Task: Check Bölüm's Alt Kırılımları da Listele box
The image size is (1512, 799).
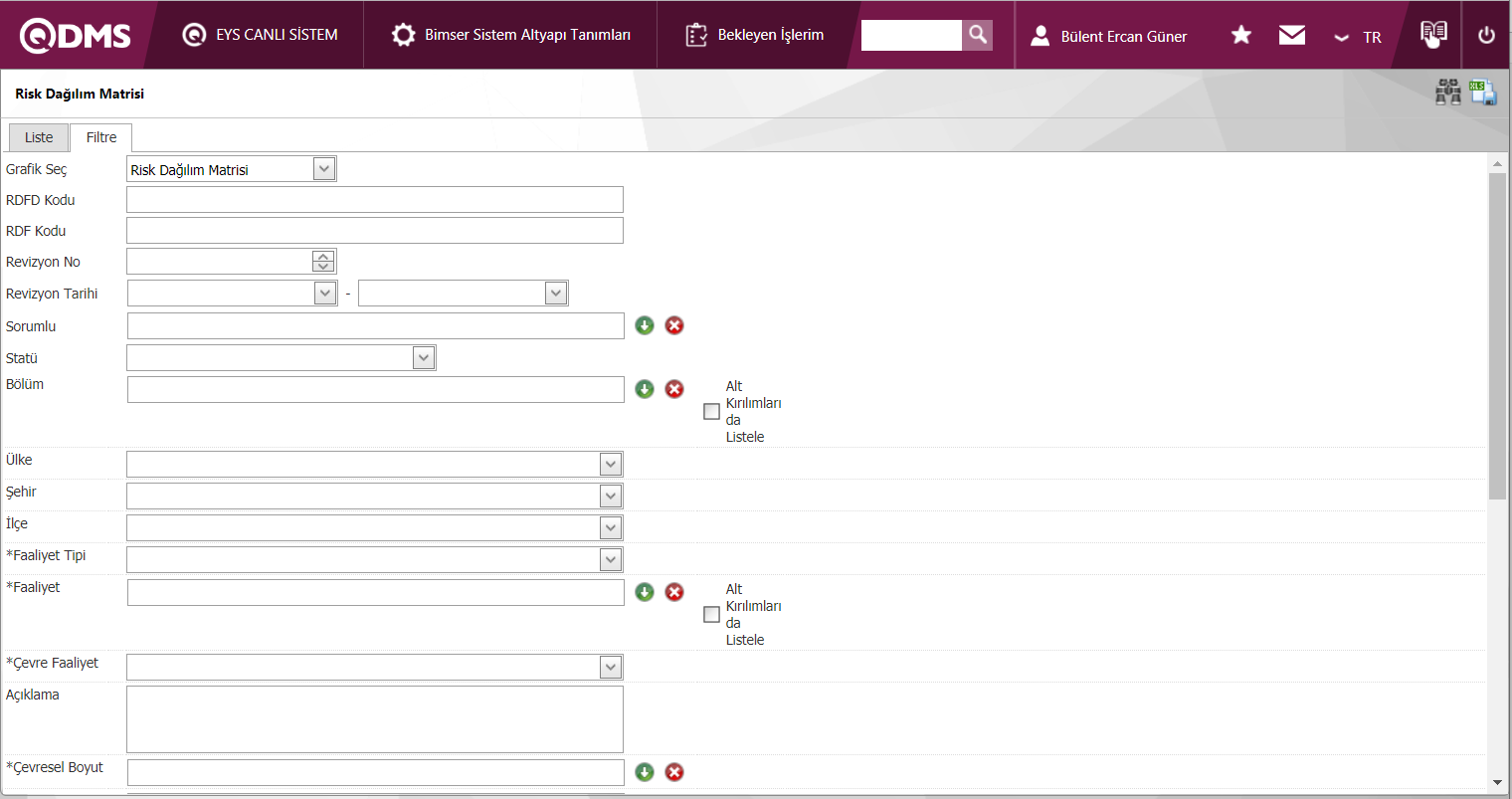Action: point(711,411)
